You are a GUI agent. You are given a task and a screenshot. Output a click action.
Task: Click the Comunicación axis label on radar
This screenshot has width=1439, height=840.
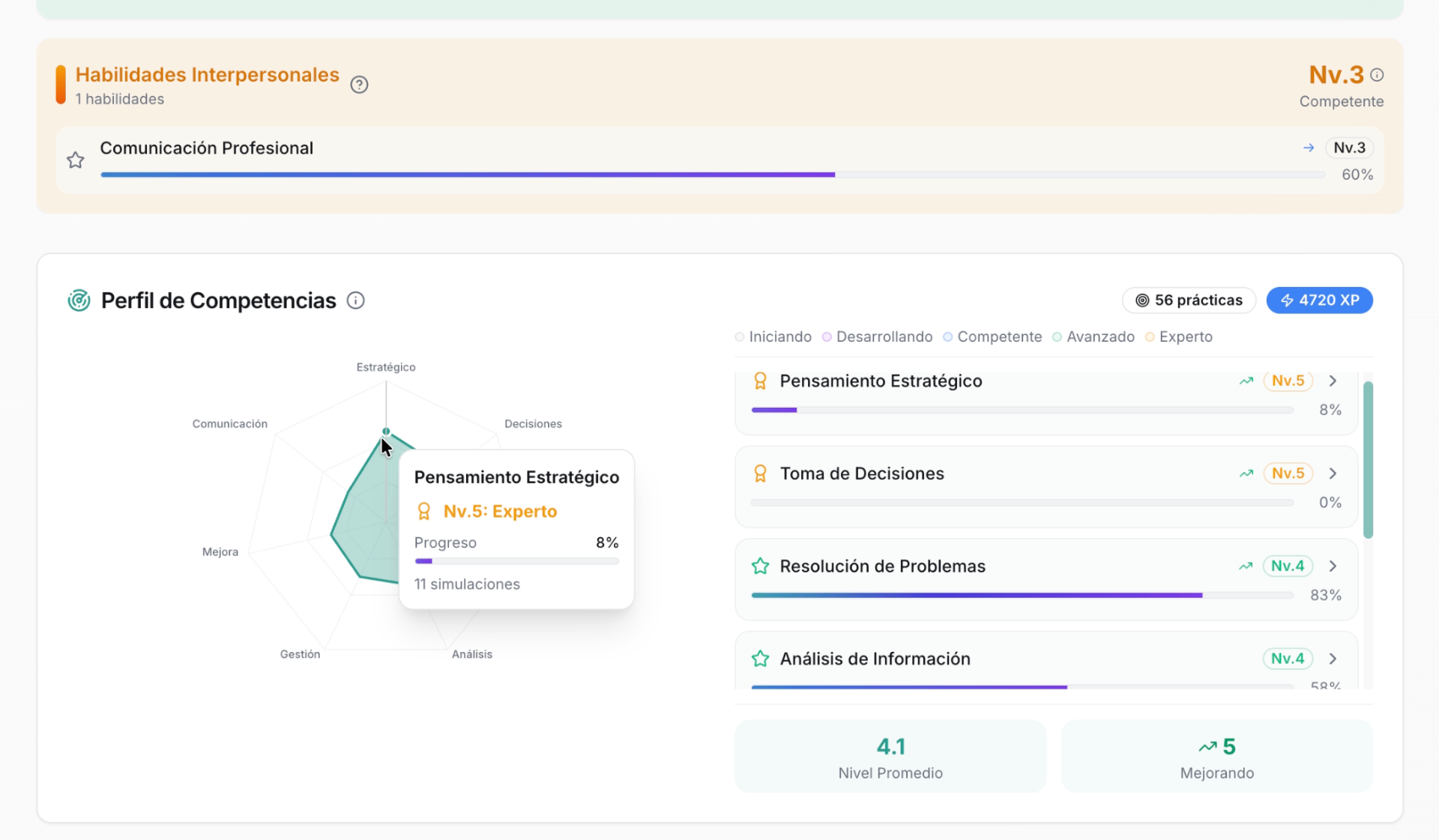click(x=229, y=424)
